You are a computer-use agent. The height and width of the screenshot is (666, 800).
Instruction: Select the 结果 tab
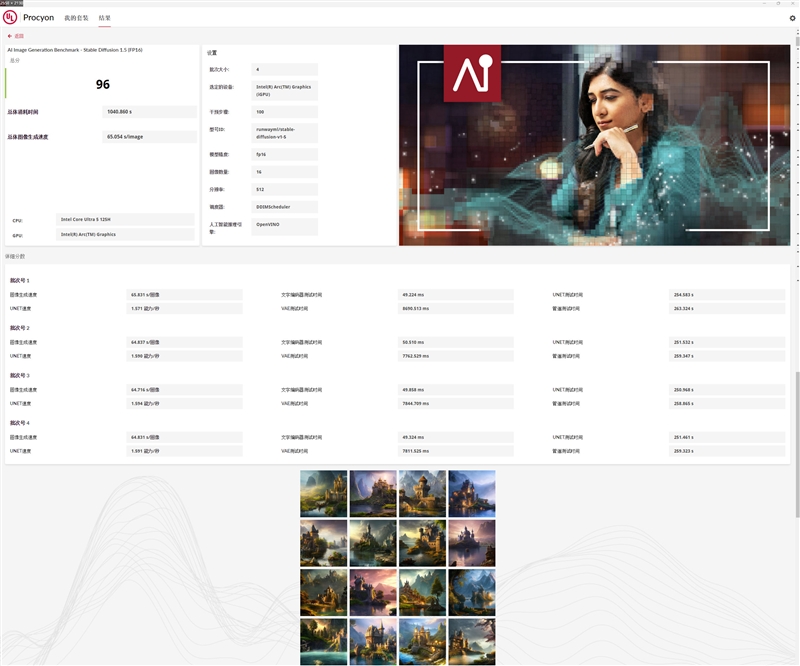pyautogui.click(x=105, y=18)
